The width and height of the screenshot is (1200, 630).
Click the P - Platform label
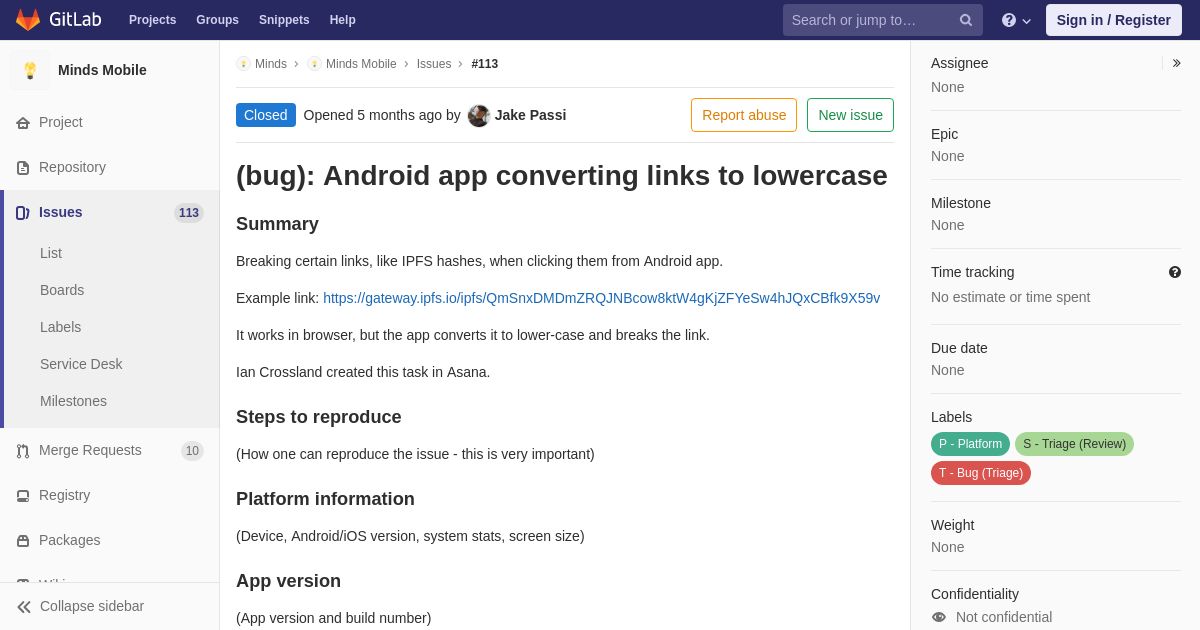click(x=970, y=444)
